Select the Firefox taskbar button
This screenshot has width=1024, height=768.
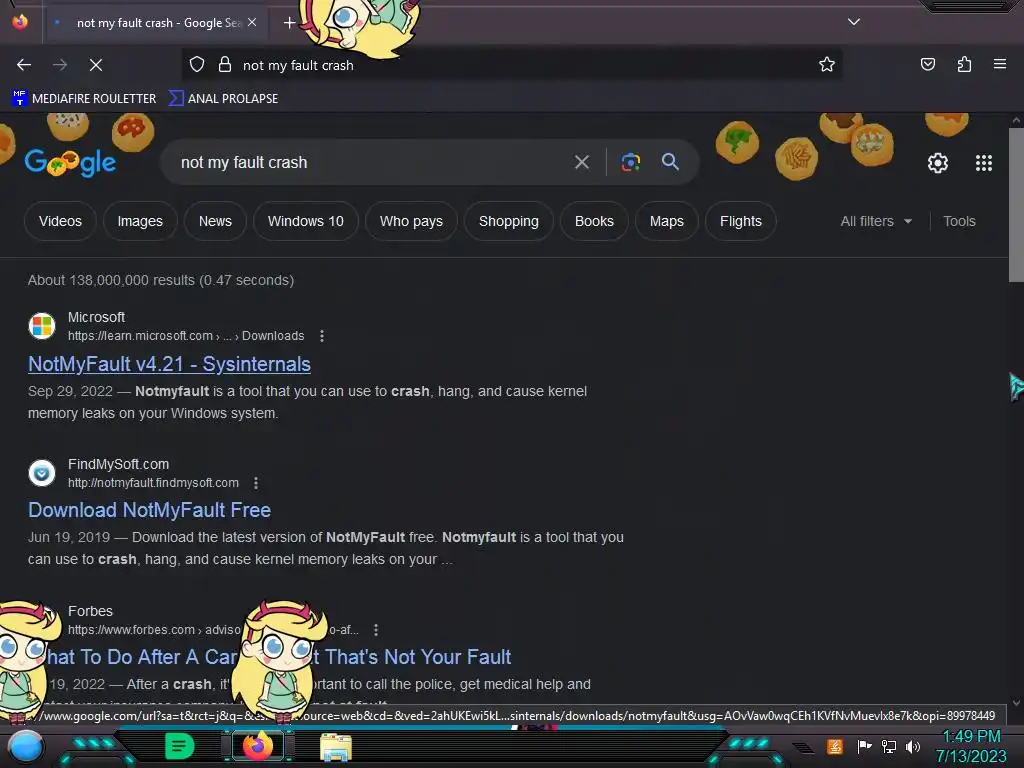click(257, 746)
